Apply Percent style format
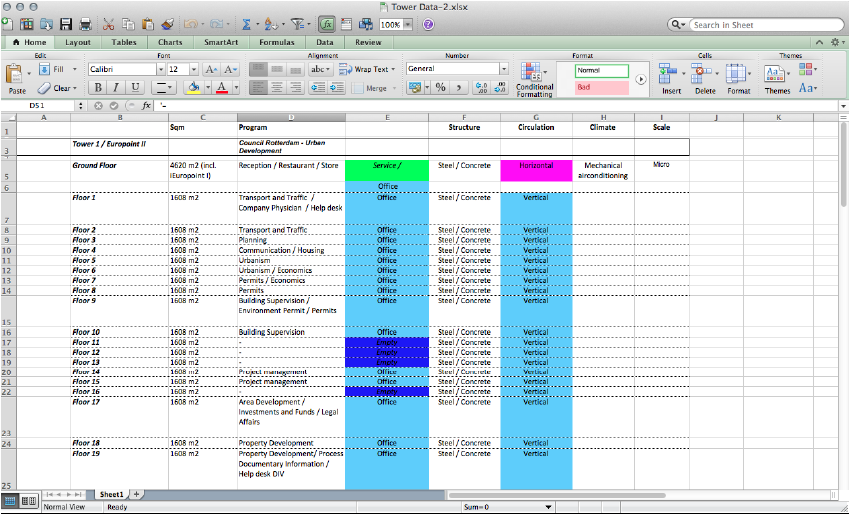This screenshot has height=514, width=850. (x=441, y=88)
